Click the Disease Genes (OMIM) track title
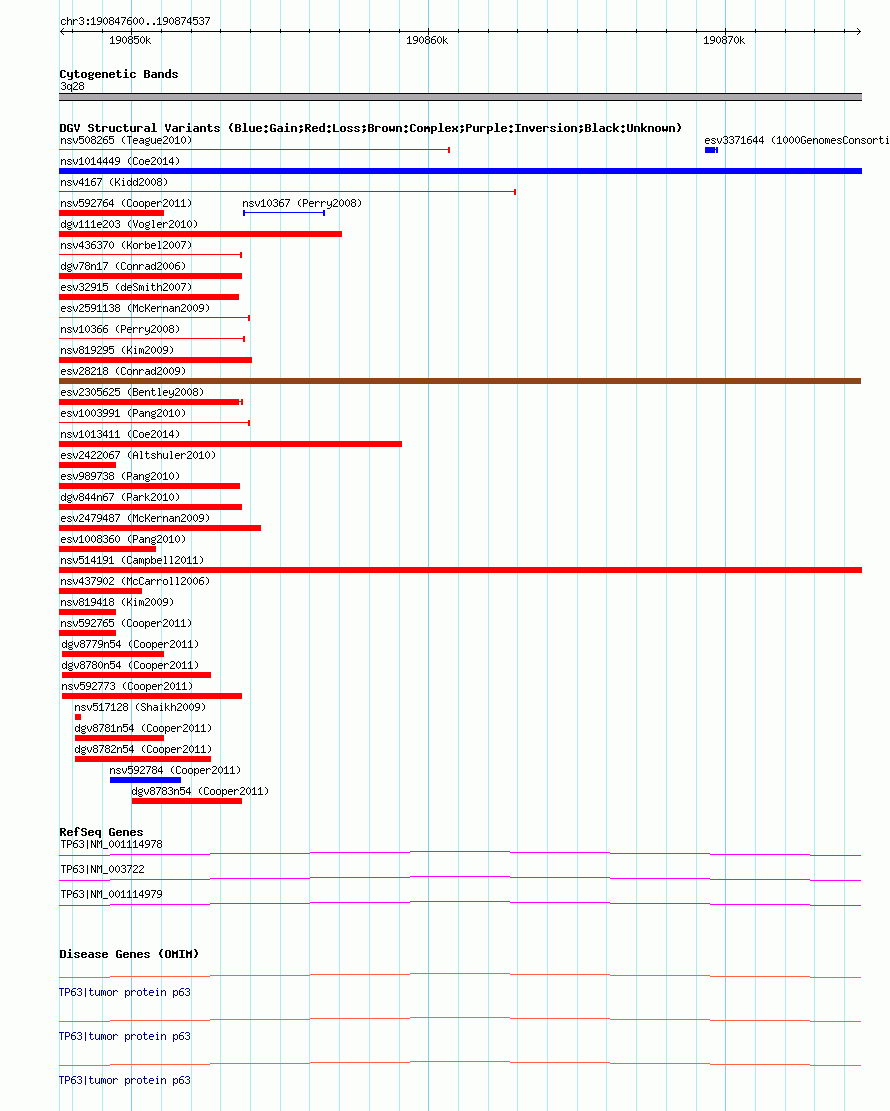Screen dimensions: 890x1111 [129, 954]
